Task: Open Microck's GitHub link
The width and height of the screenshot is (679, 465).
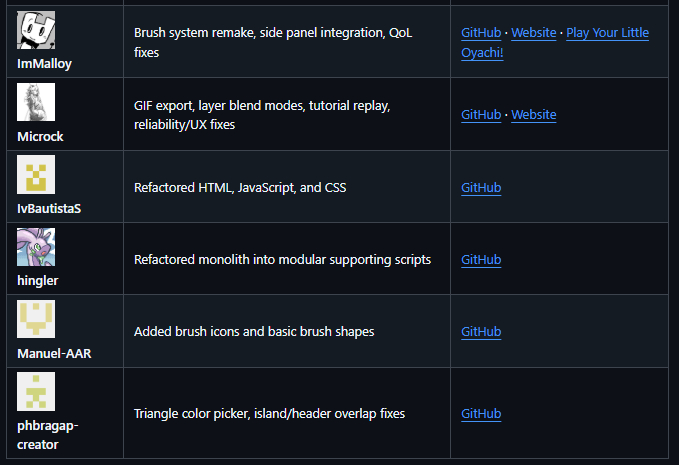Action: (x=481, y=115)
